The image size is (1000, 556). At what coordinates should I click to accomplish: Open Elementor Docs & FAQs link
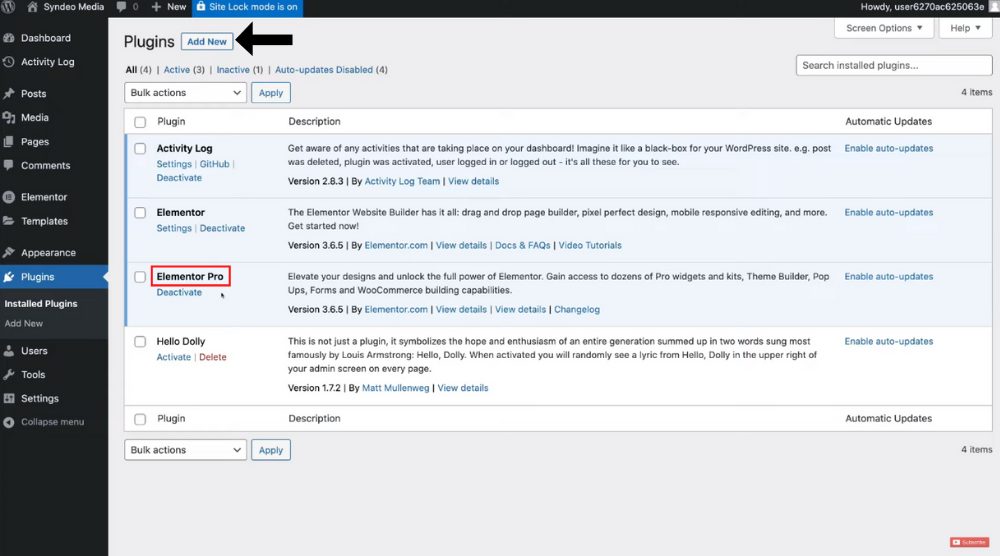click(522, 245)
